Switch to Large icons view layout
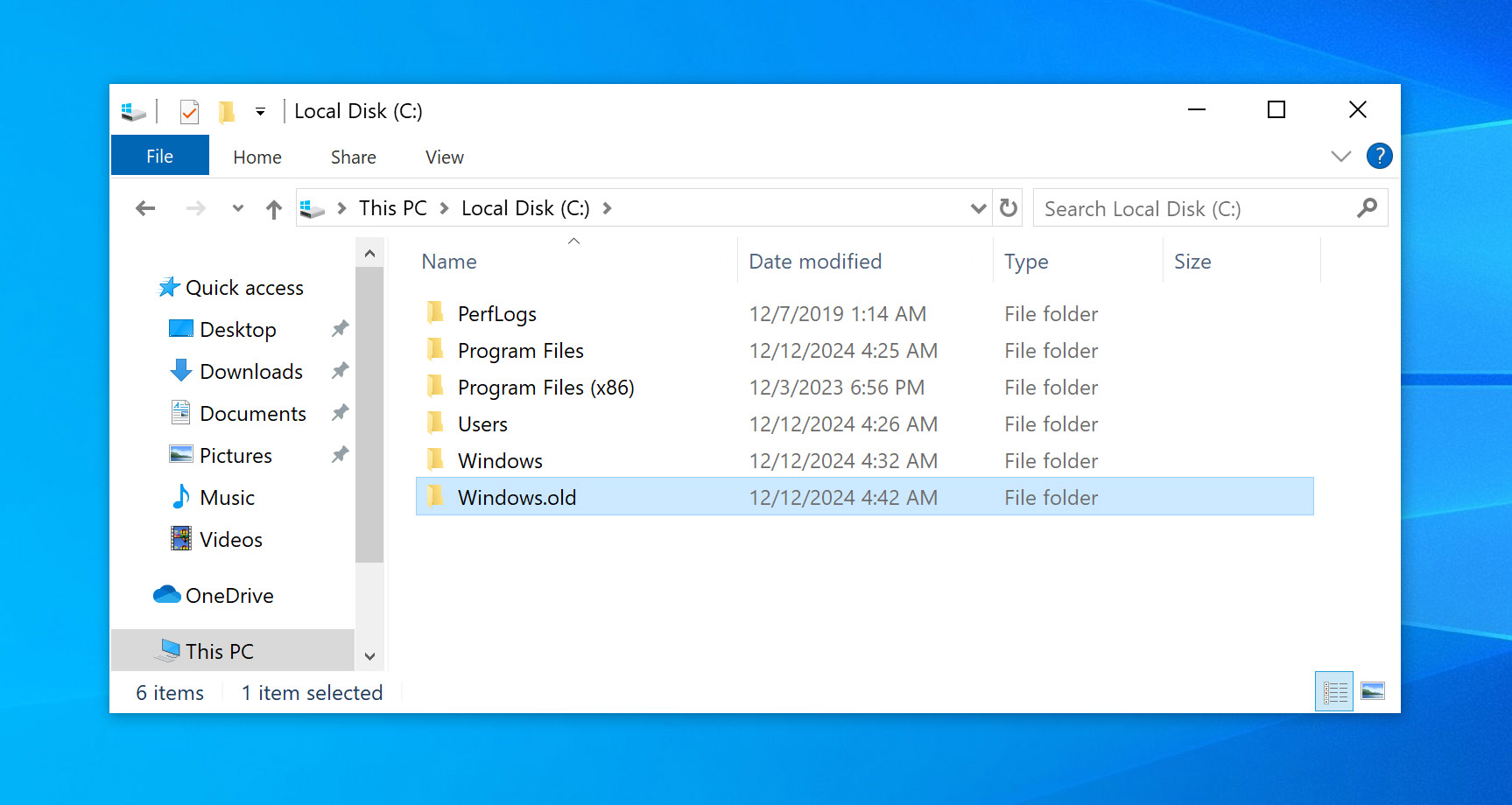Screen dimensions: 1512x805 (1373, 692)
